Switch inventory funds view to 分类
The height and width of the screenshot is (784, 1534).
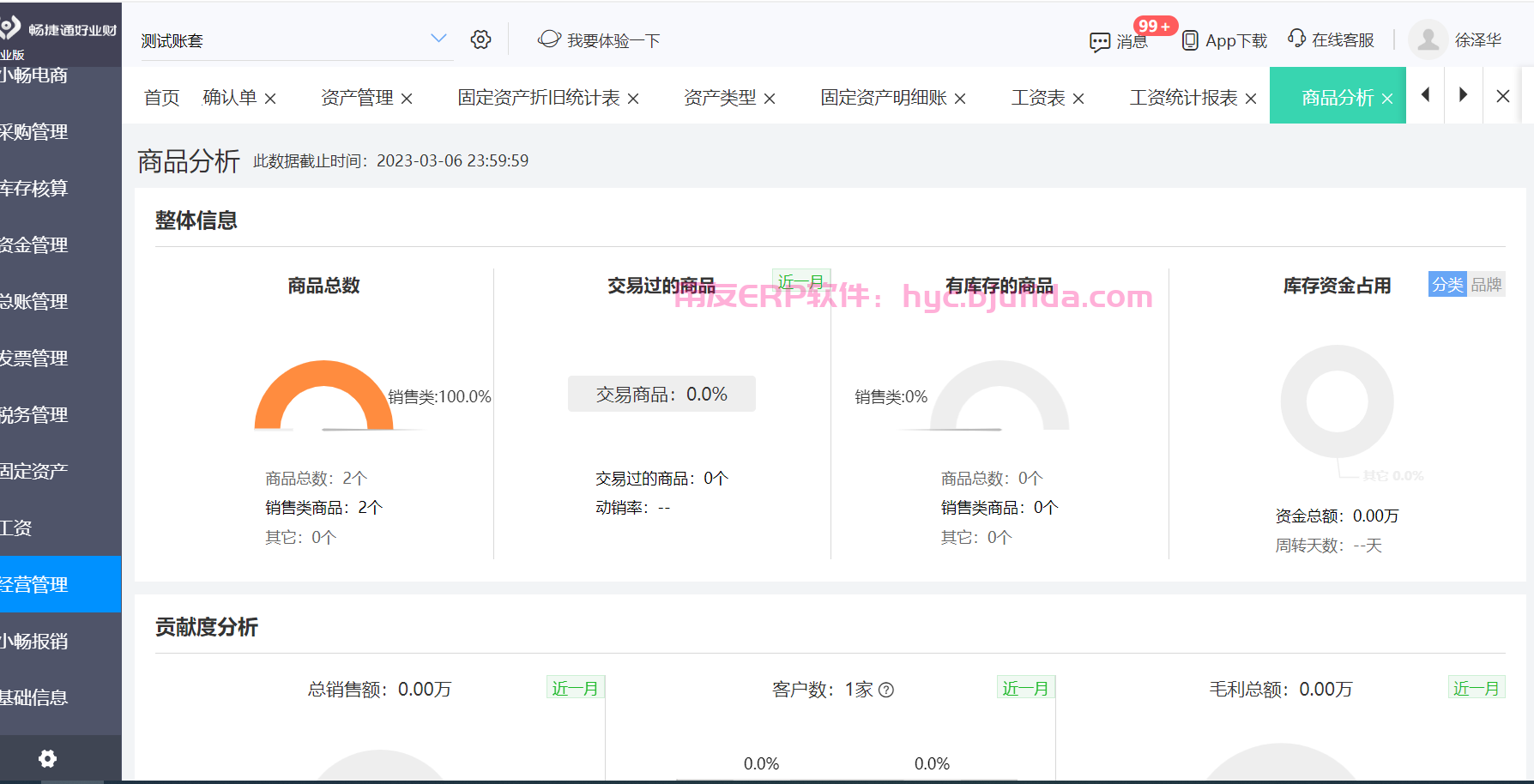point(1447,284)
